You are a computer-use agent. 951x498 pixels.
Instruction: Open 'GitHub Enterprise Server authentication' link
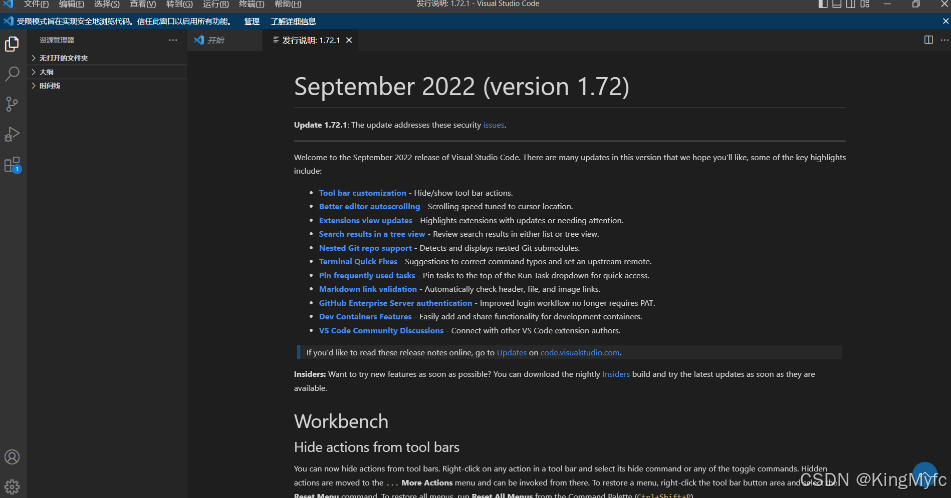coord(395,303)
